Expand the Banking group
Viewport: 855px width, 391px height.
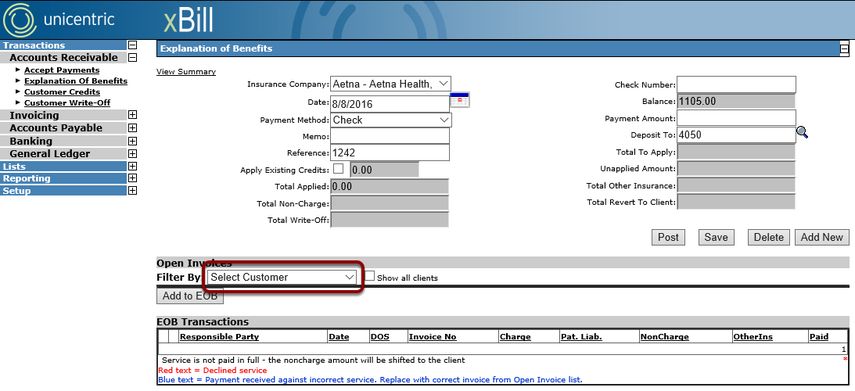(132, 141)
